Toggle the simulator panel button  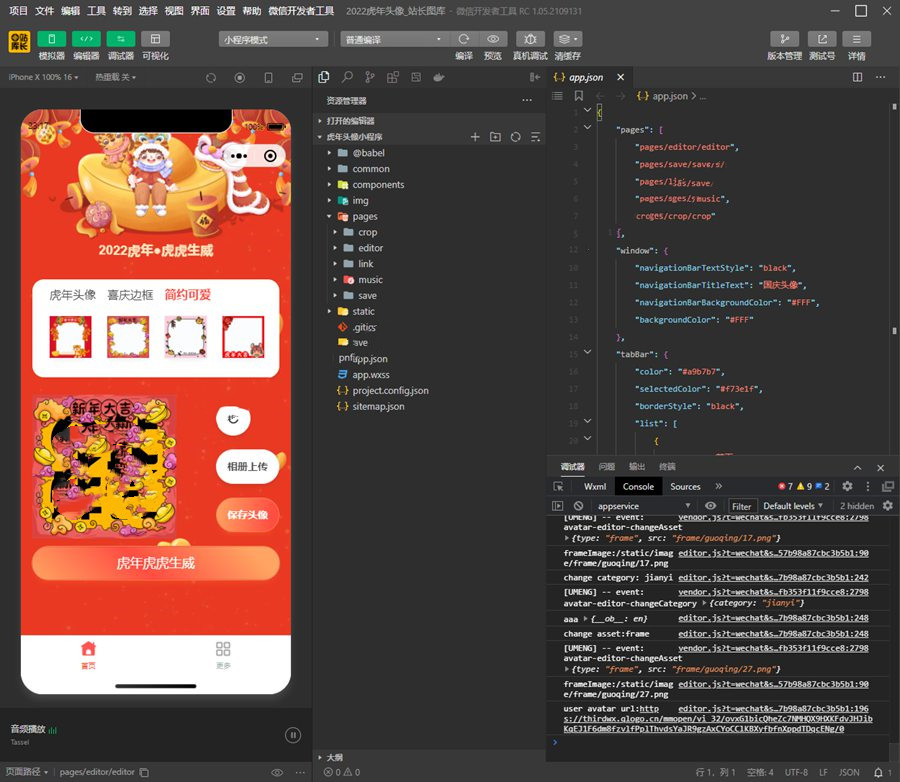tap(52, 38)
